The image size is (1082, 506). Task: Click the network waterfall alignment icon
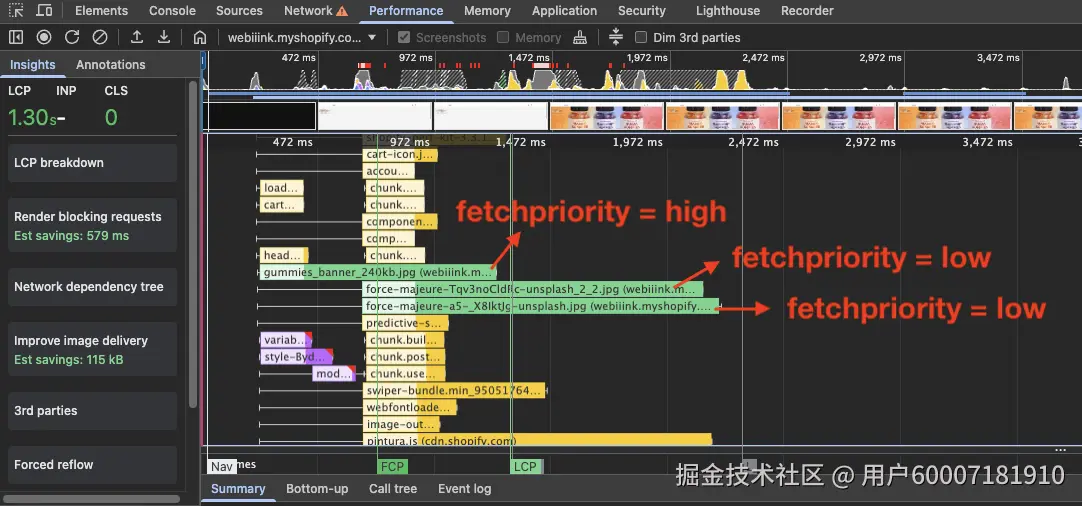616,37
